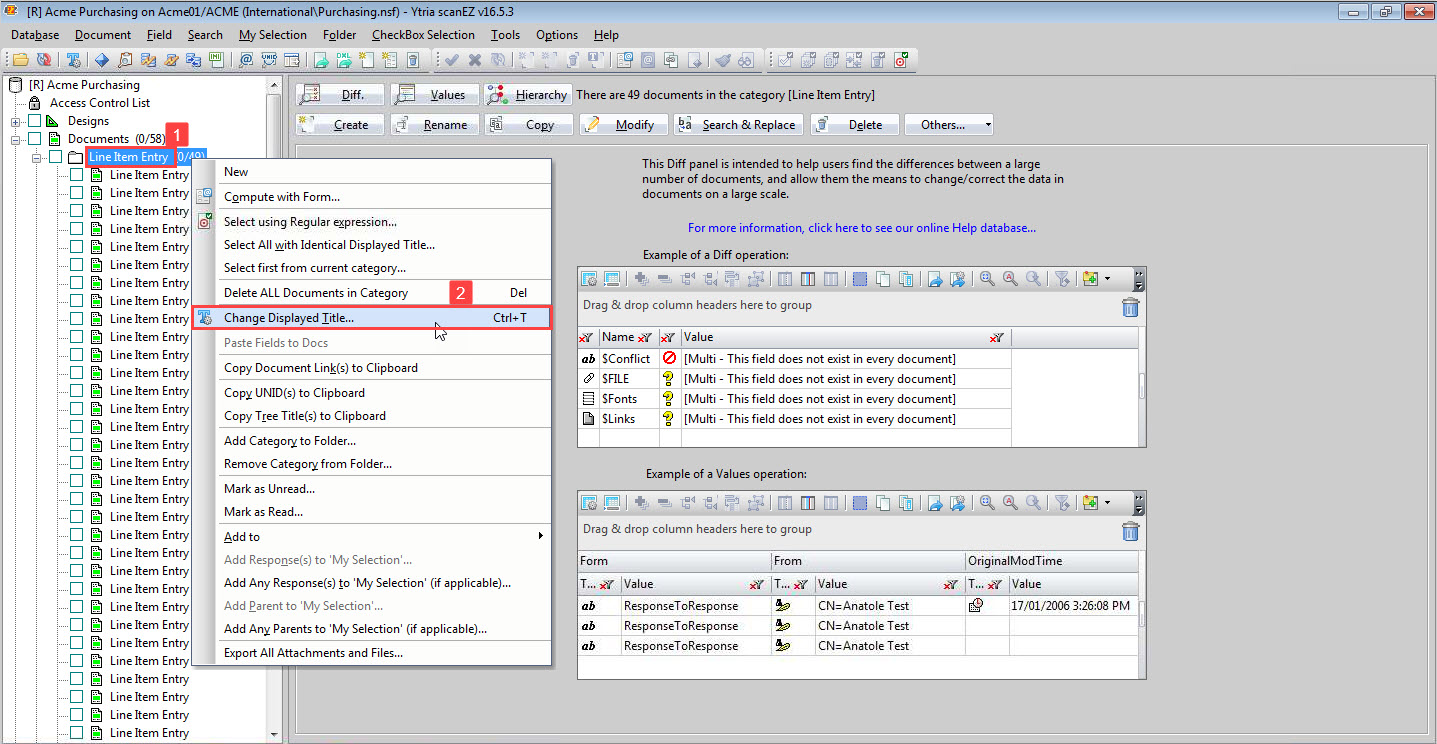Click the filter funnel icon in Diff example toolbar
The width and height of the screenshot is (1437, 744).
pos(1062,279)
